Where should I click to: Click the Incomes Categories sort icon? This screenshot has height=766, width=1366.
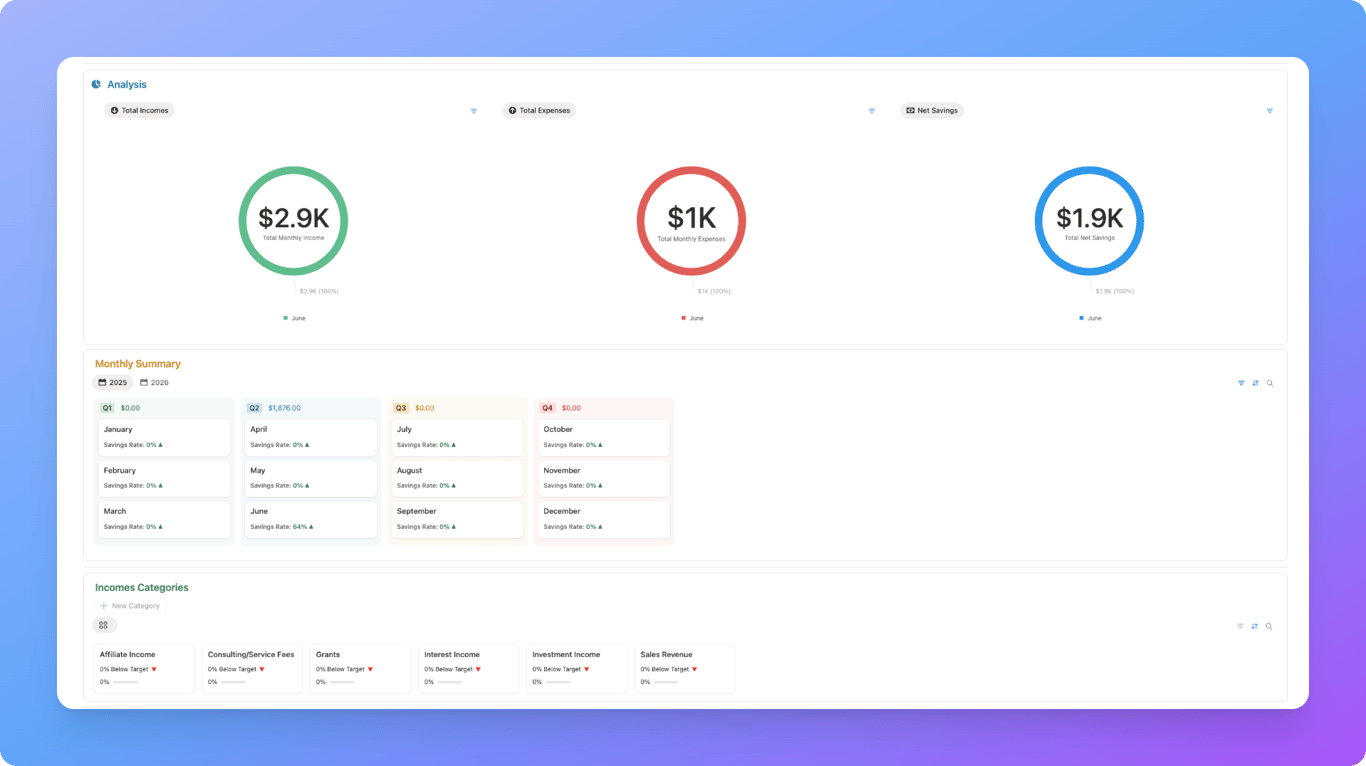1255,626
